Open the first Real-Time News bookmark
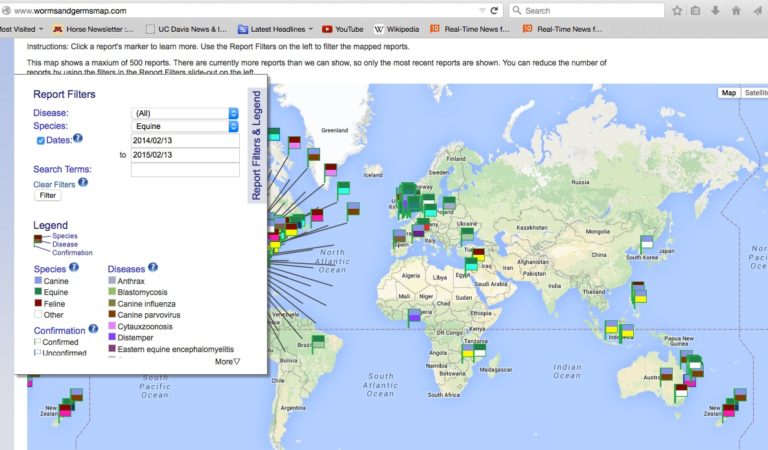The height and width of the screenshot is (450, 768). click(x=470, y=29)
